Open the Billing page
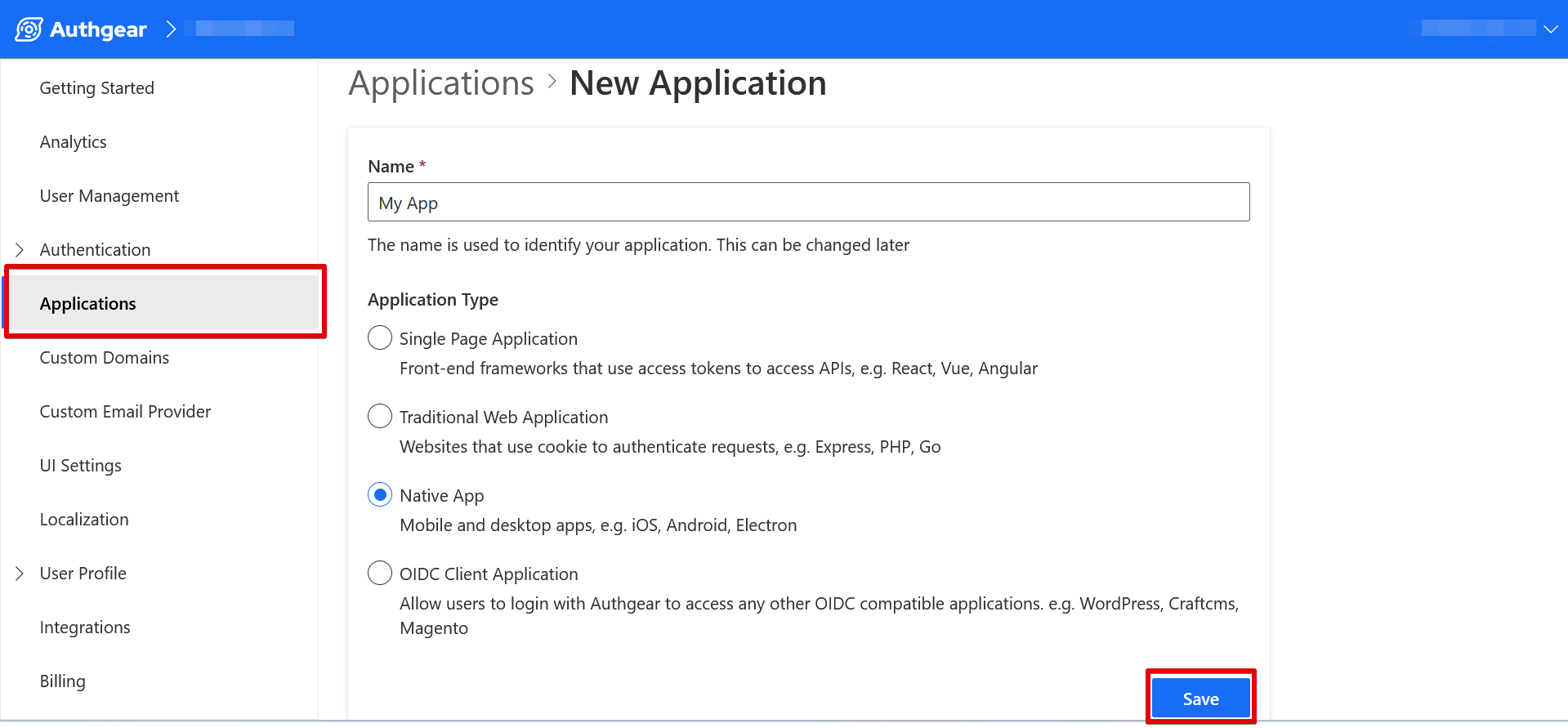Screen dimensions: 1568x728 (x=62, y=681)
